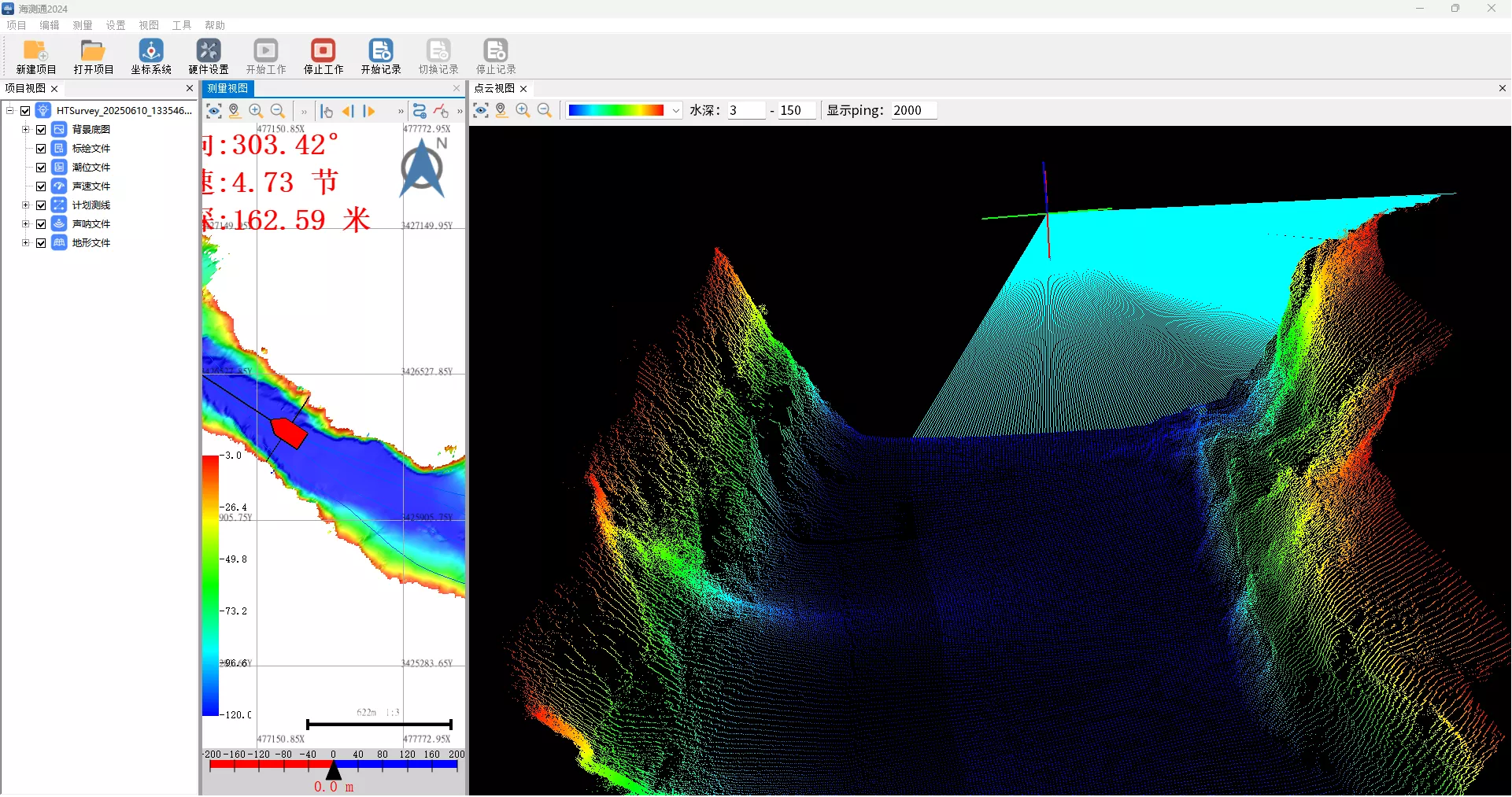Open the color ramp dropdown in 点云视图

click(x=675, y=110)
